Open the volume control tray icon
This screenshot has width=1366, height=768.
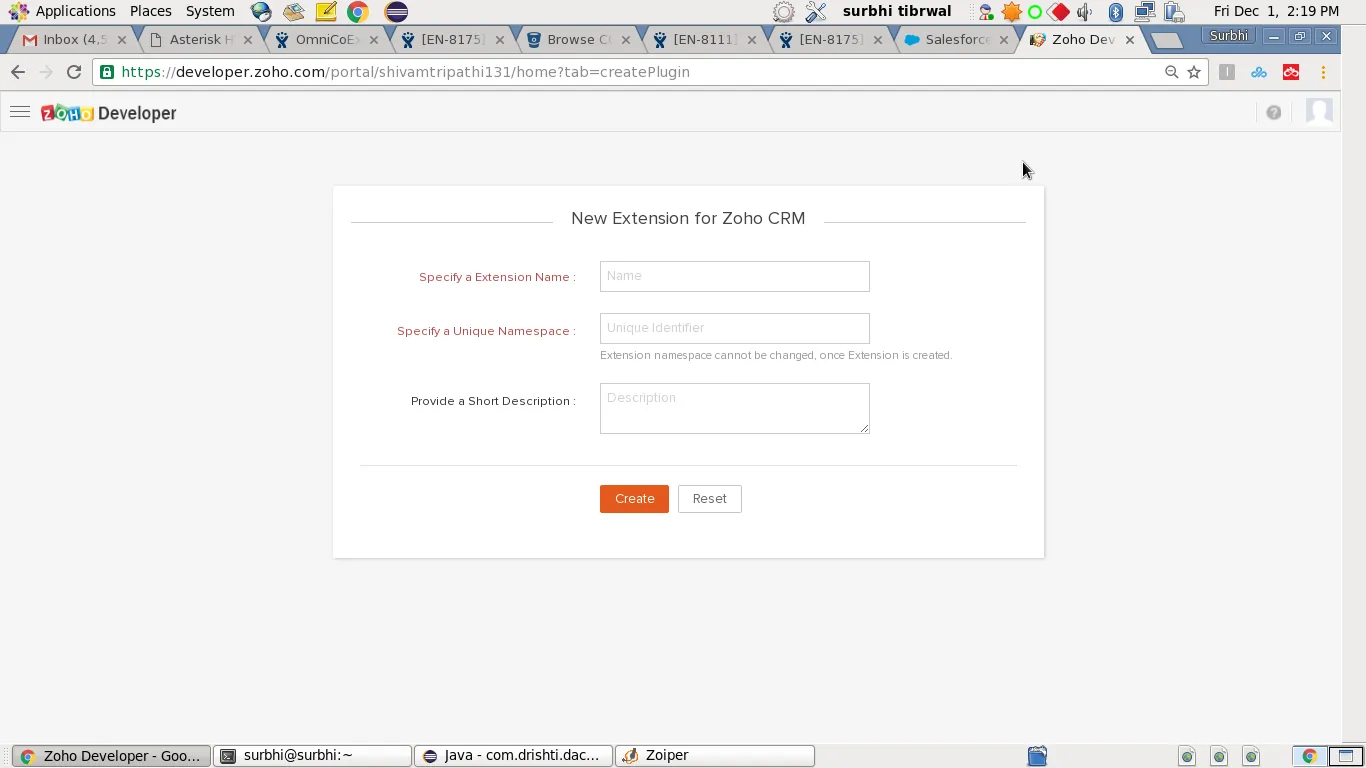[1084, 12]
